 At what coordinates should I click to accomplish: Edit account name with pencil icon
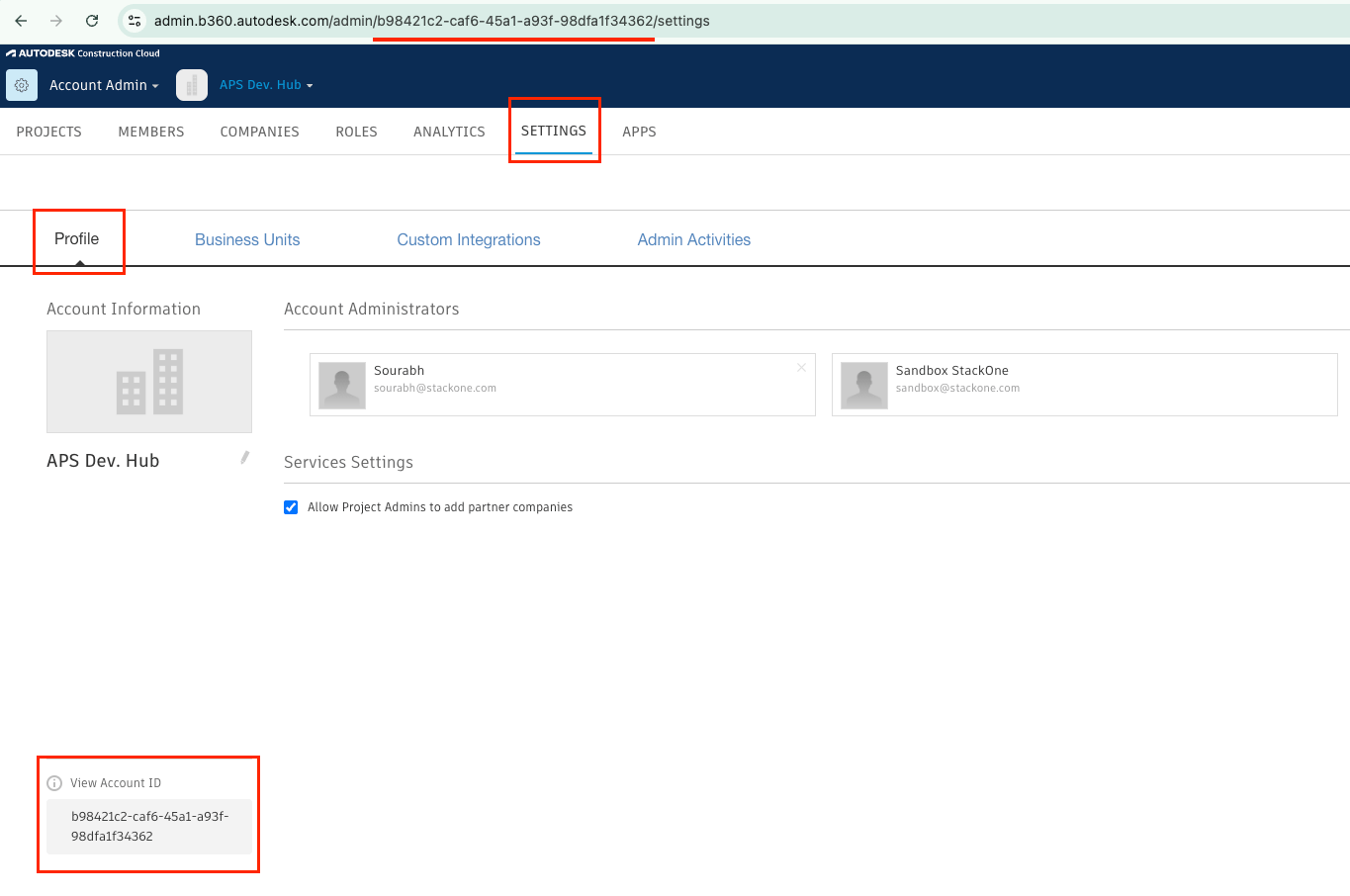(244, 458)
